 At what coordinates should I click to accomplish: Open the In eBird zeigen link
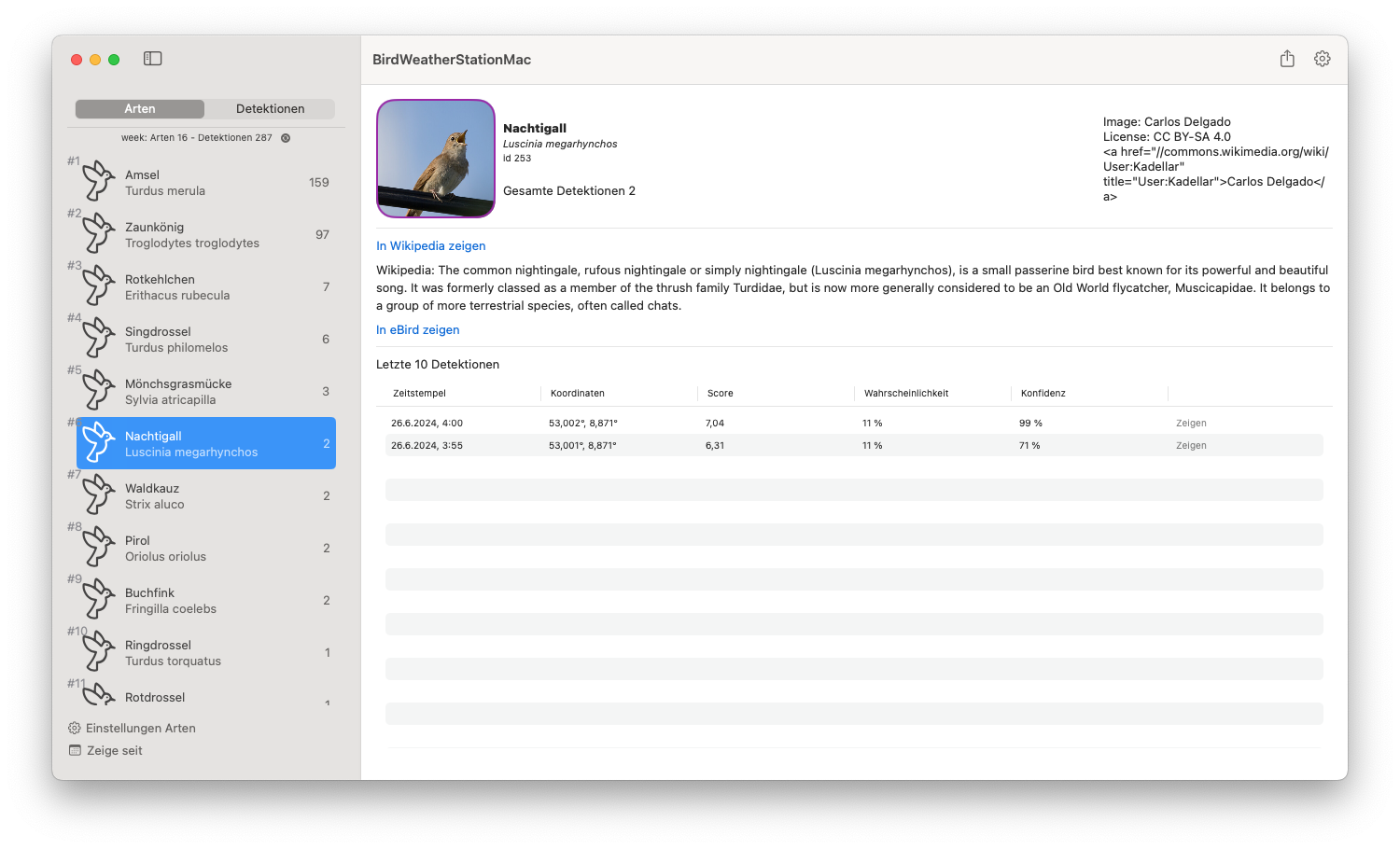click(417, 329)
